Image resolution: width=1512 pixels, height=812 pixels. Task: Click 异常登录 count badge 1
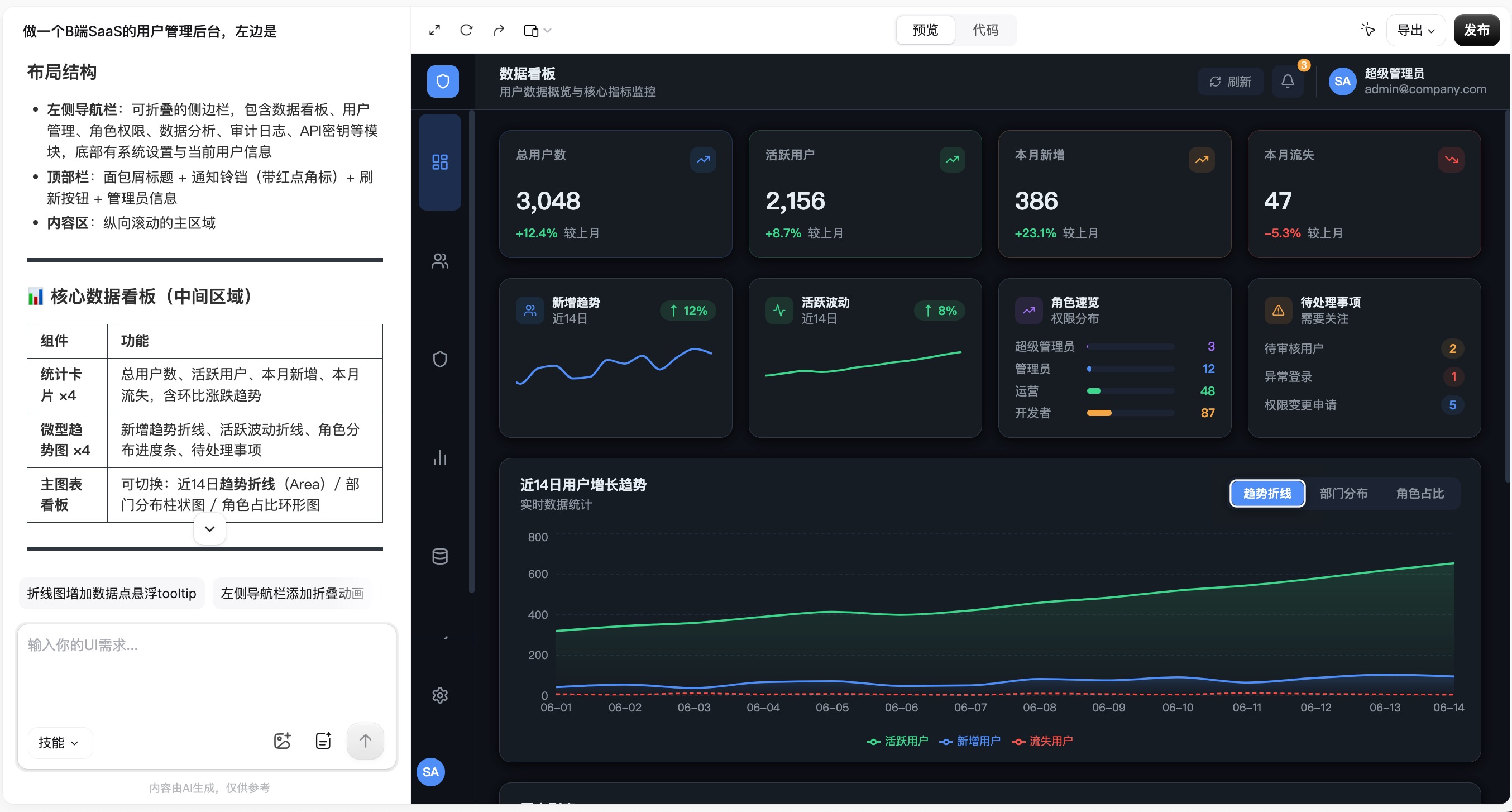coord(1453,376)
